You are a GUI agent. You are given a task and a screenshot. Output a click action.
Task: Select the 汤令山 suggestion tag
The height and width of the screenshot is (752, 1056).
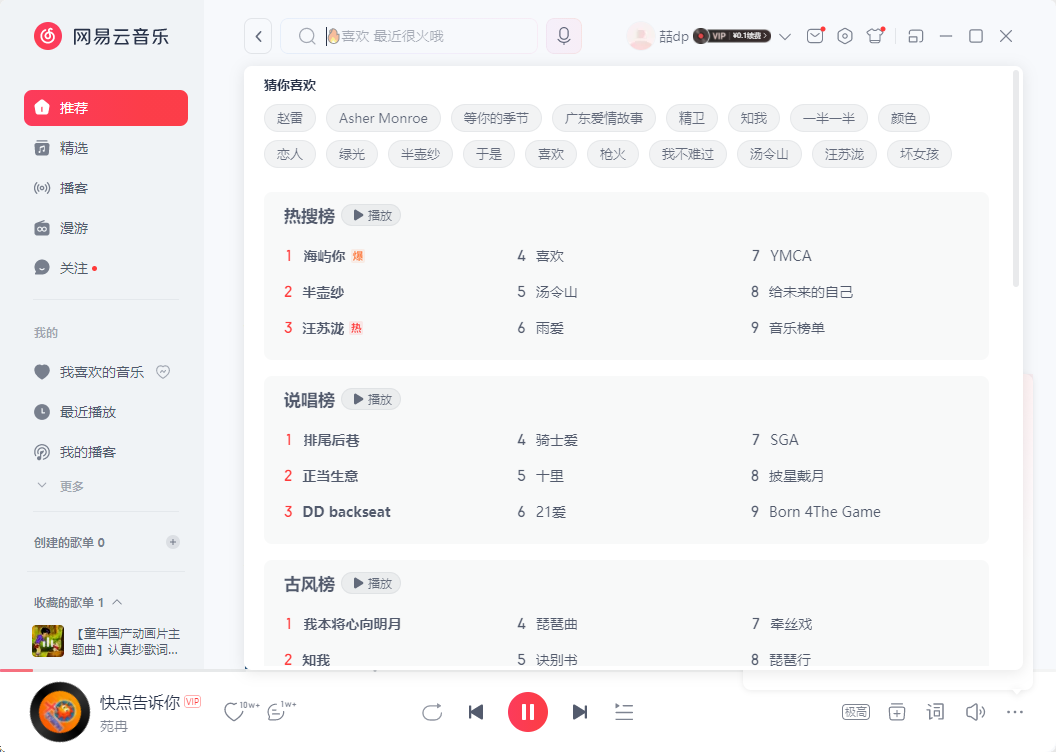pyautogui.click(x=769, y=154)
